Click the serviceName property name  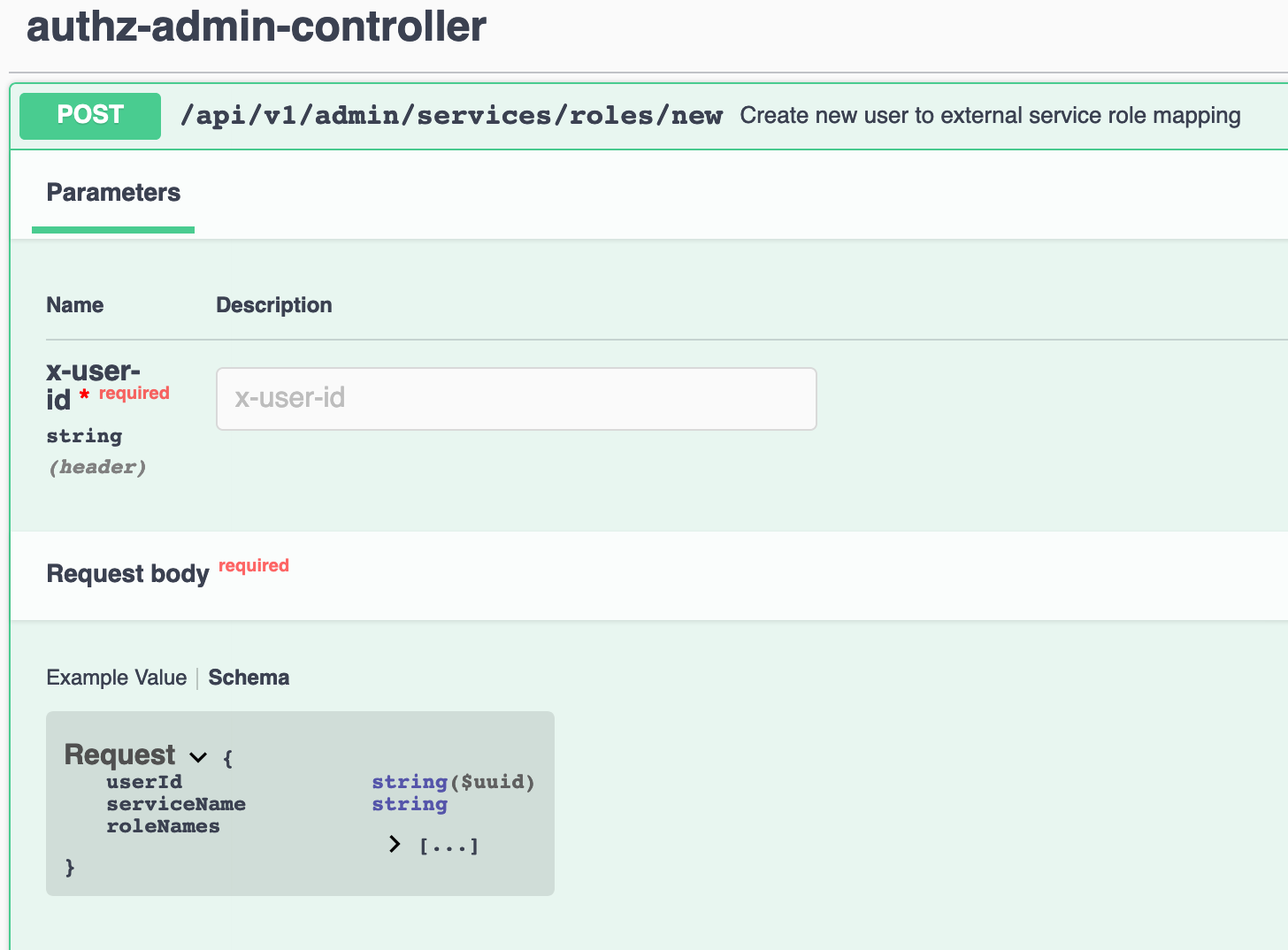click(x=176, y=804)
